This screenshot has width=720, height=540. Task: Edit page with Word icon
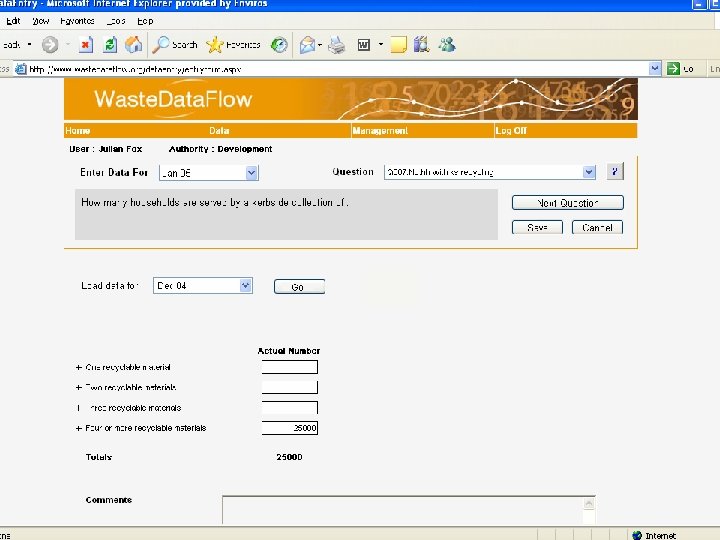[364, 45]
